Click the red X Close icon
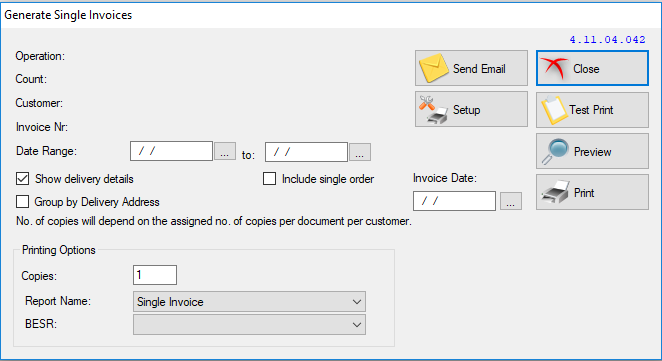 point(554,68)
